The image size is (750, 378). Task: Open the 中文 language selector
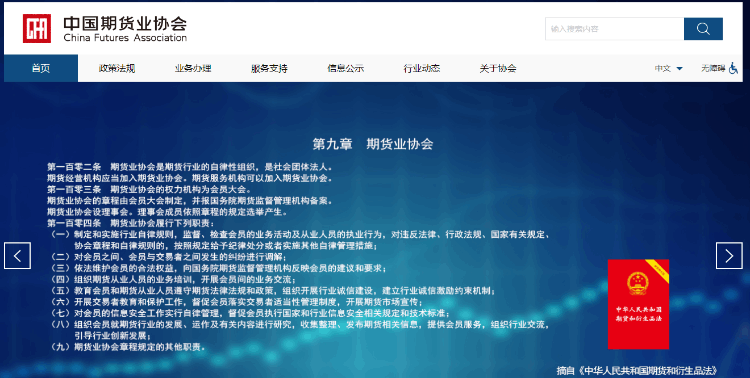coord(669,68)
